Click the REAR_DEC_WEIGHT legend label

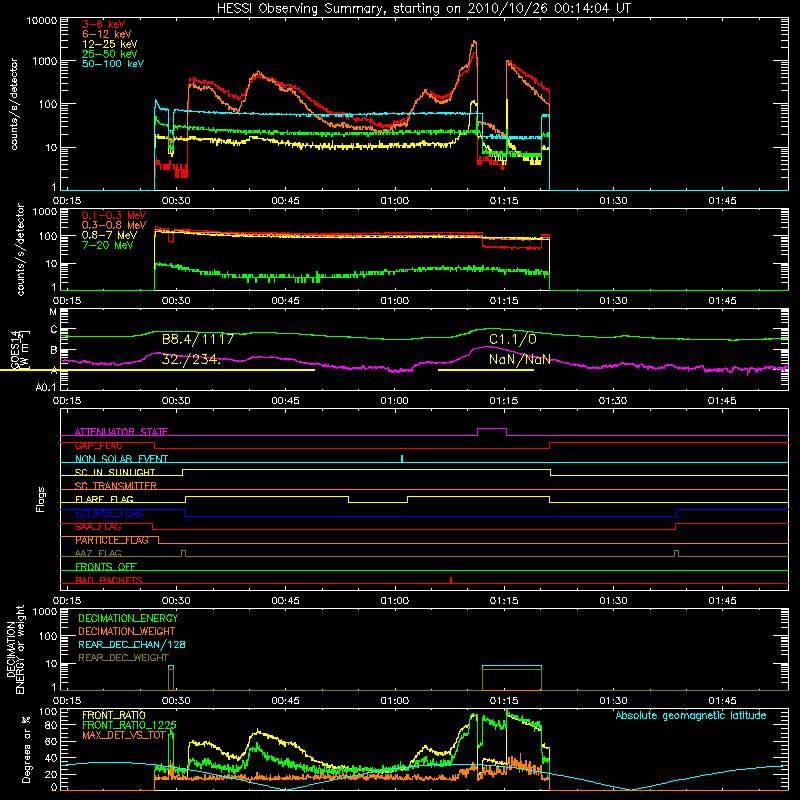coord(123,658)
